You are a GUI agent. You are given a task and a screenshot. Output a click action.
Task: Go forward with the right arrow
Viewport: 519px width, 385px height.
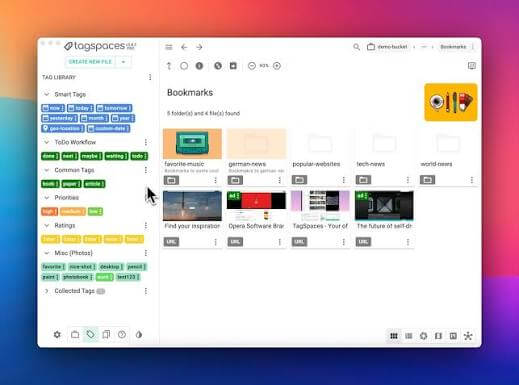point(199,47)
